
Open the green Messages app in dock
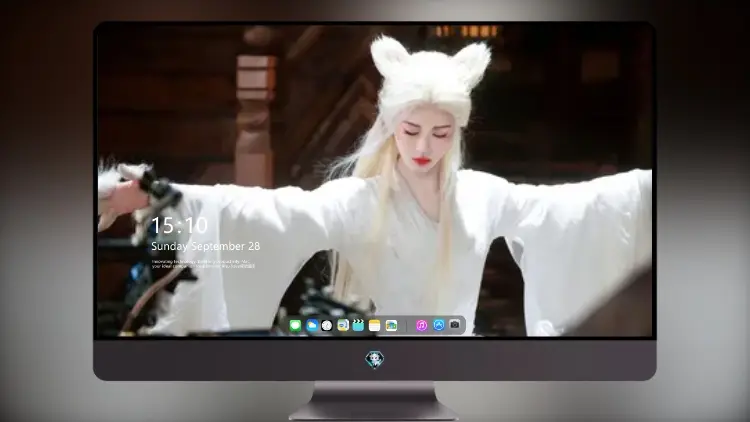295,326
